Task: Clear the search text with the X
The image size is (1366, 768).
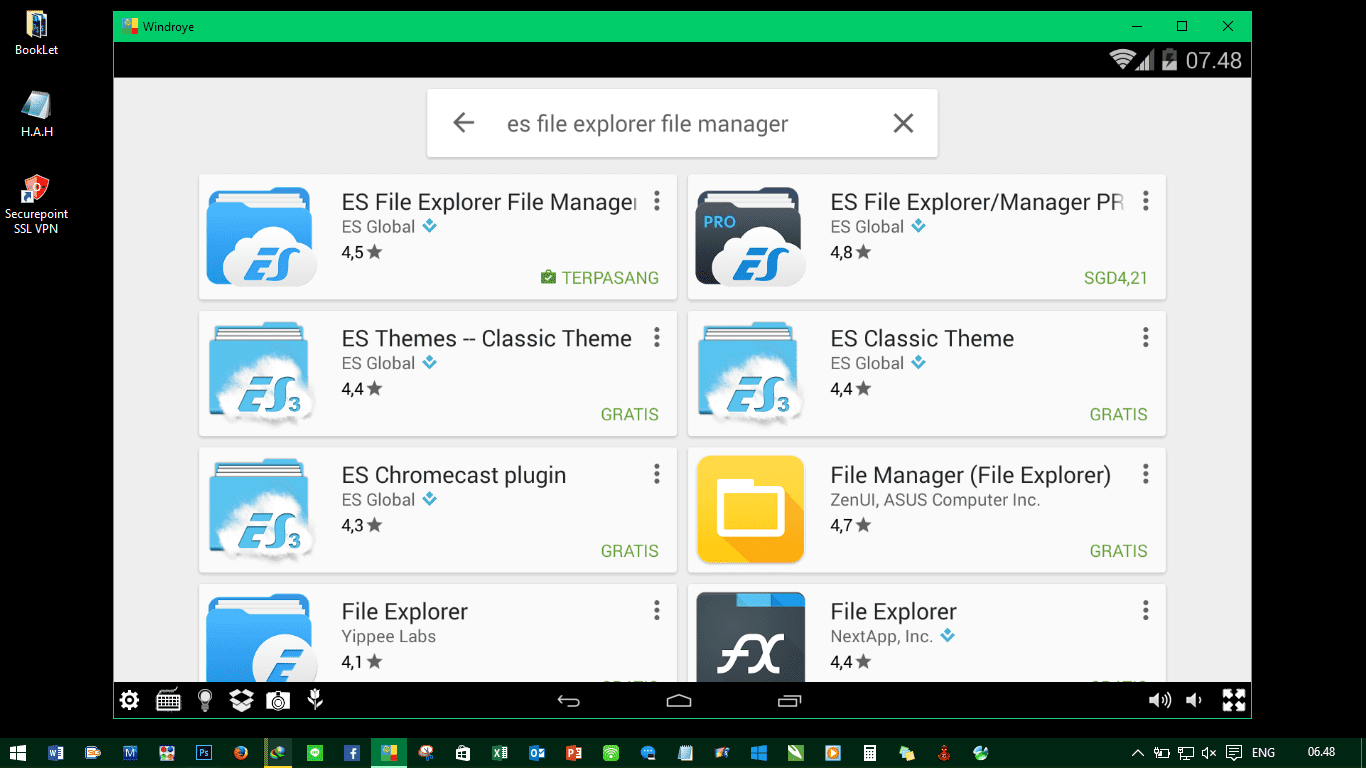Action: point(903,123)
